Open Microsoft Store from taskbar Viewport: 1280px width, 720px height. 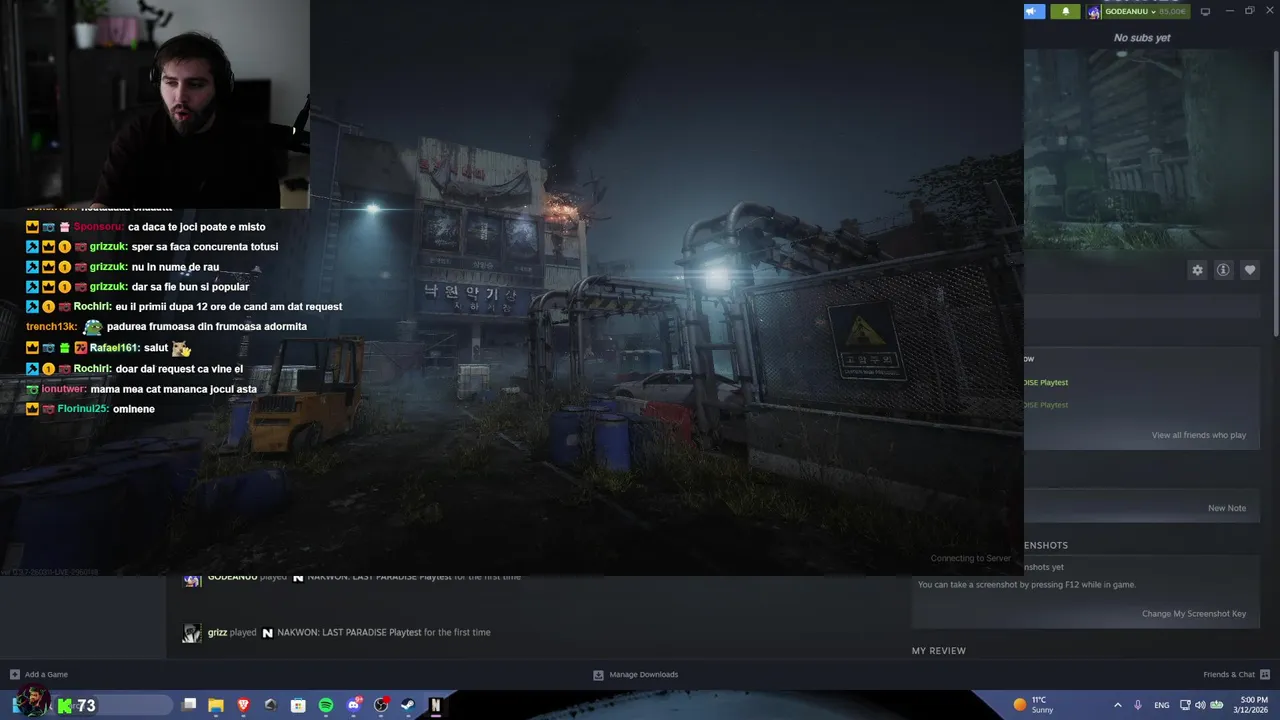[298, 705]
